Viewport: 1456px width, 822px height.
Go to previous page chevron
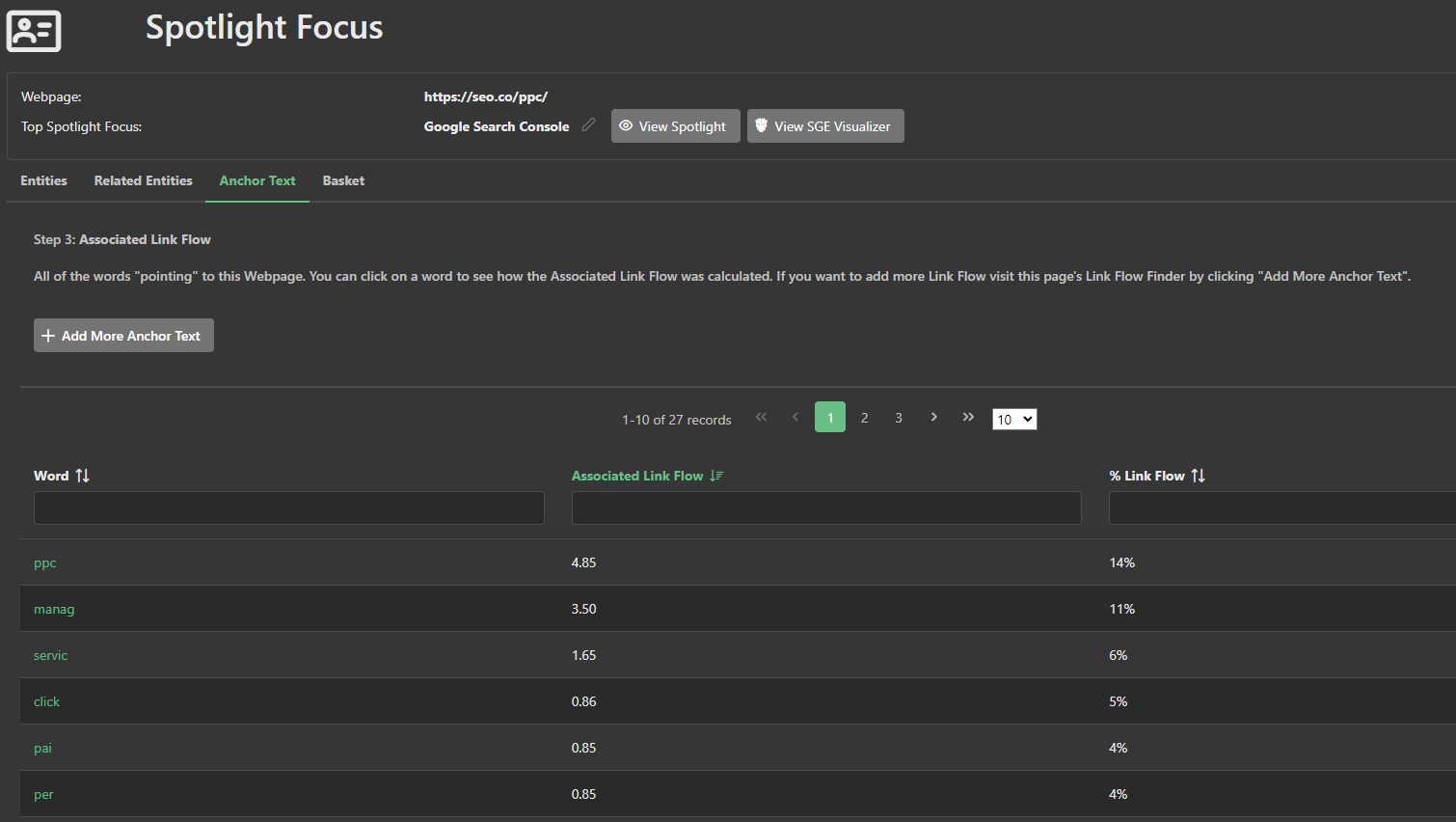click(x=795, y=417)
